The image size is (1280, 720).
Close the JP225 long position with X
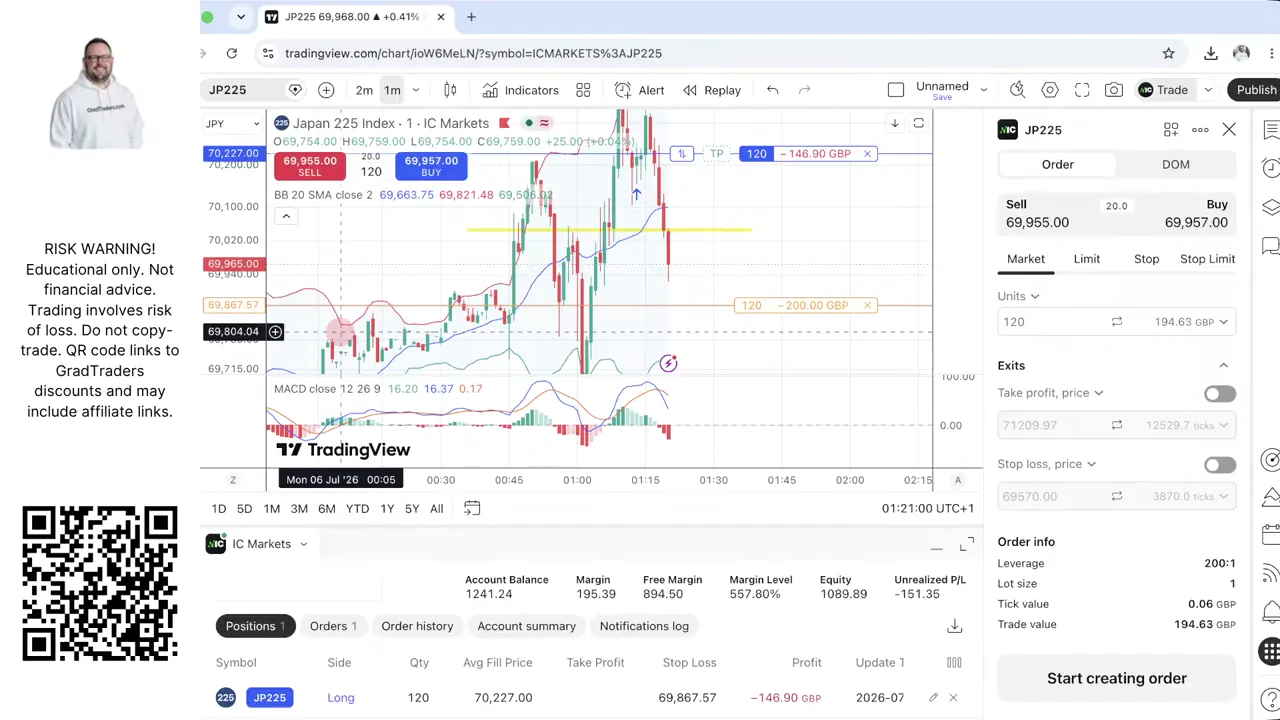[x=953, y=698]
